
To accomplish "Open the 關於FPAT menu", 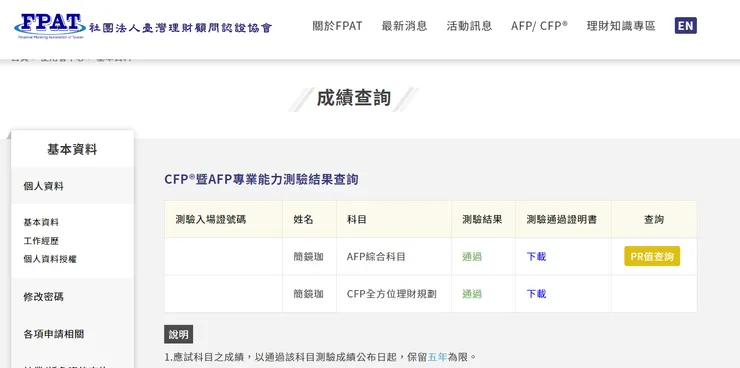I will [337, 26].
